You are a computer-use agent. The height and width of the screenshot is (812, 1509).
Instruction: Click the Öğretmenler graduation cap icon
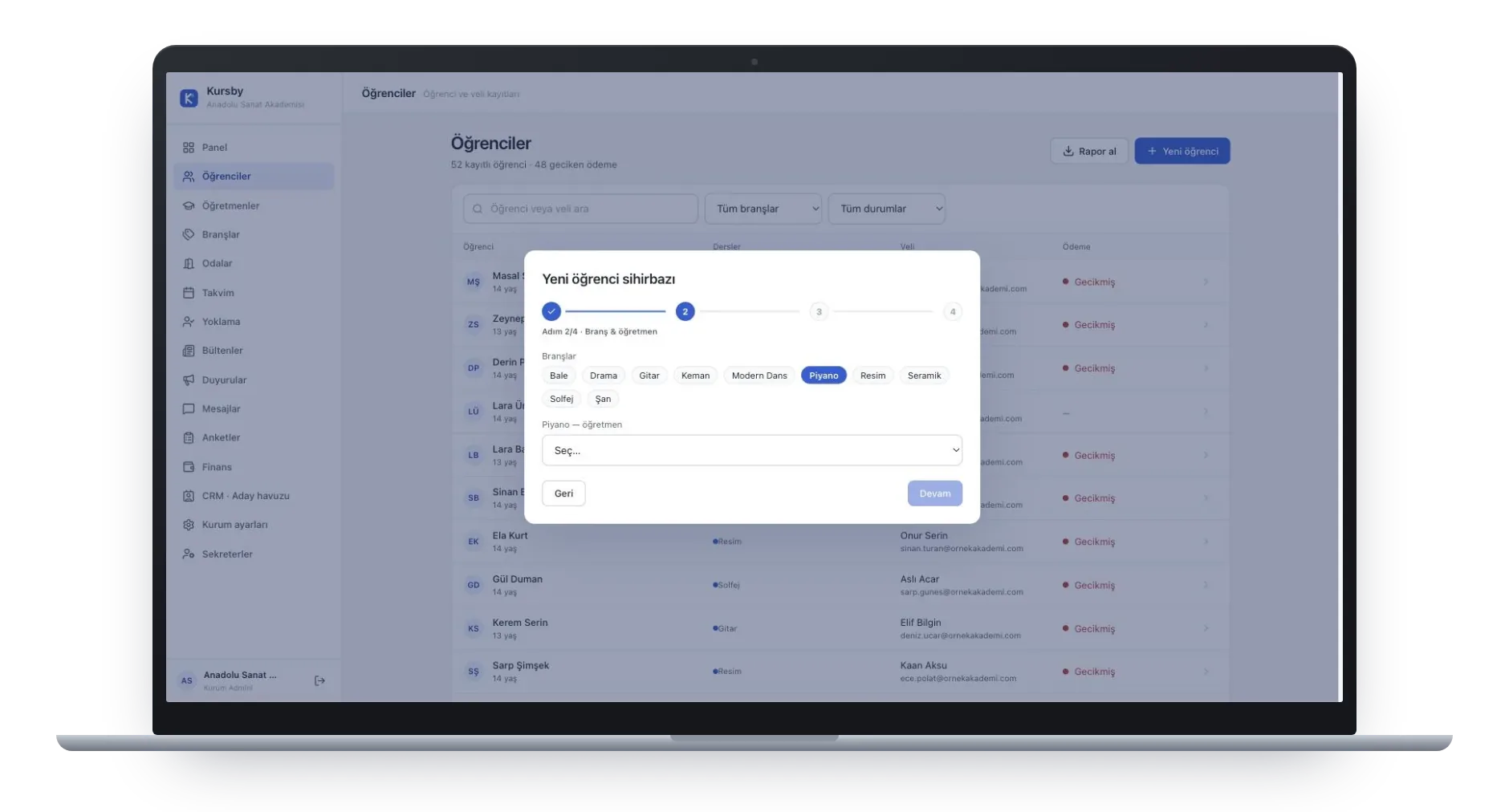click(189, 206)
